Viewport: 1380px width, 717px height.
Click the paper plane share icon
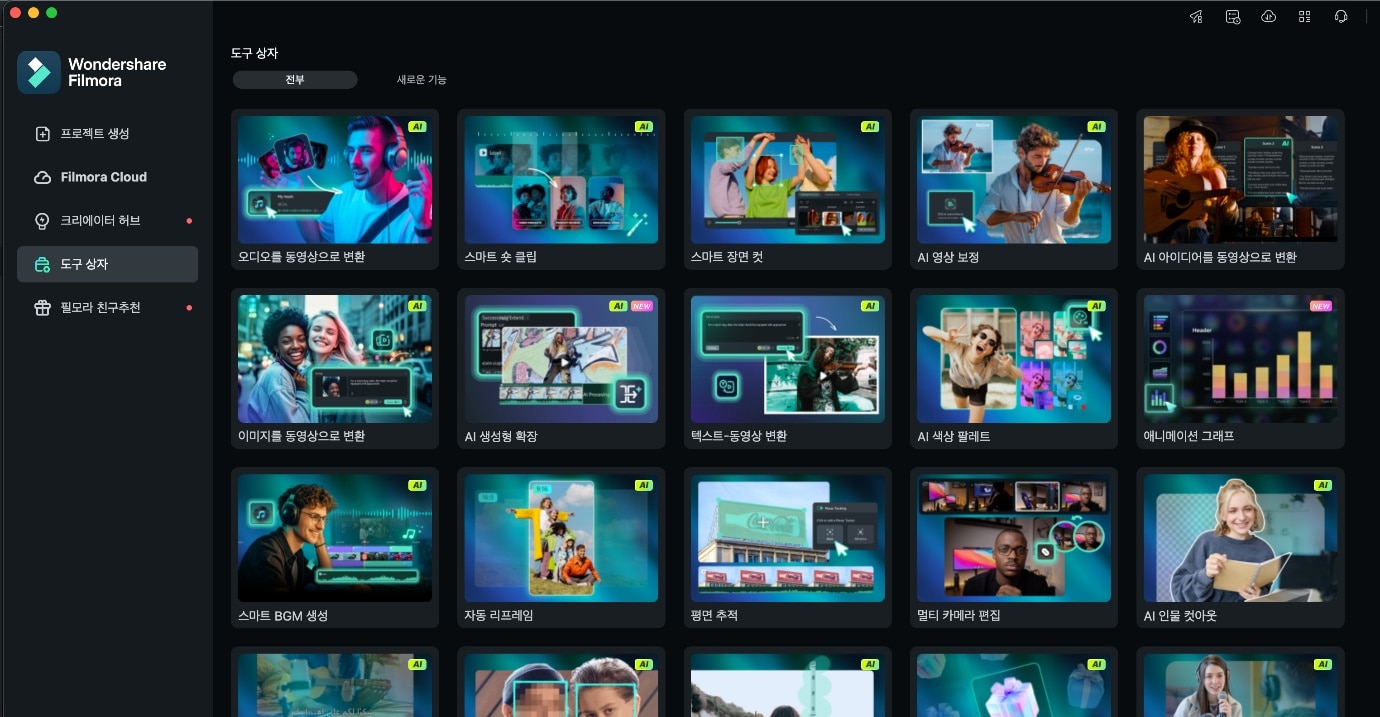[x=1196, y=16]
